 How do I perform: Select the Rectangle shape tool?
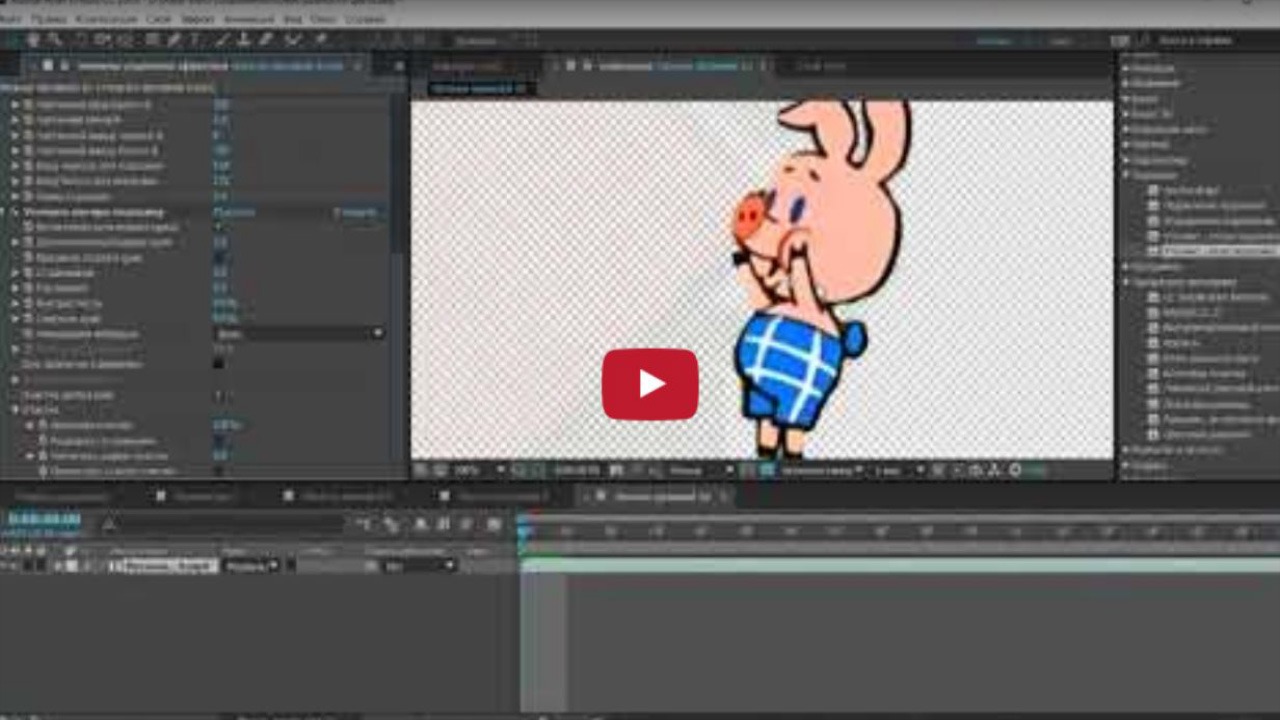[x=151, y=40]
